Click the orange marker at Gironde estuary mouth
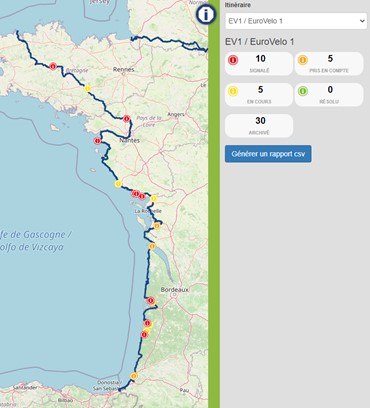This screenshot has height=408, width=370. (x=152, y=246)
